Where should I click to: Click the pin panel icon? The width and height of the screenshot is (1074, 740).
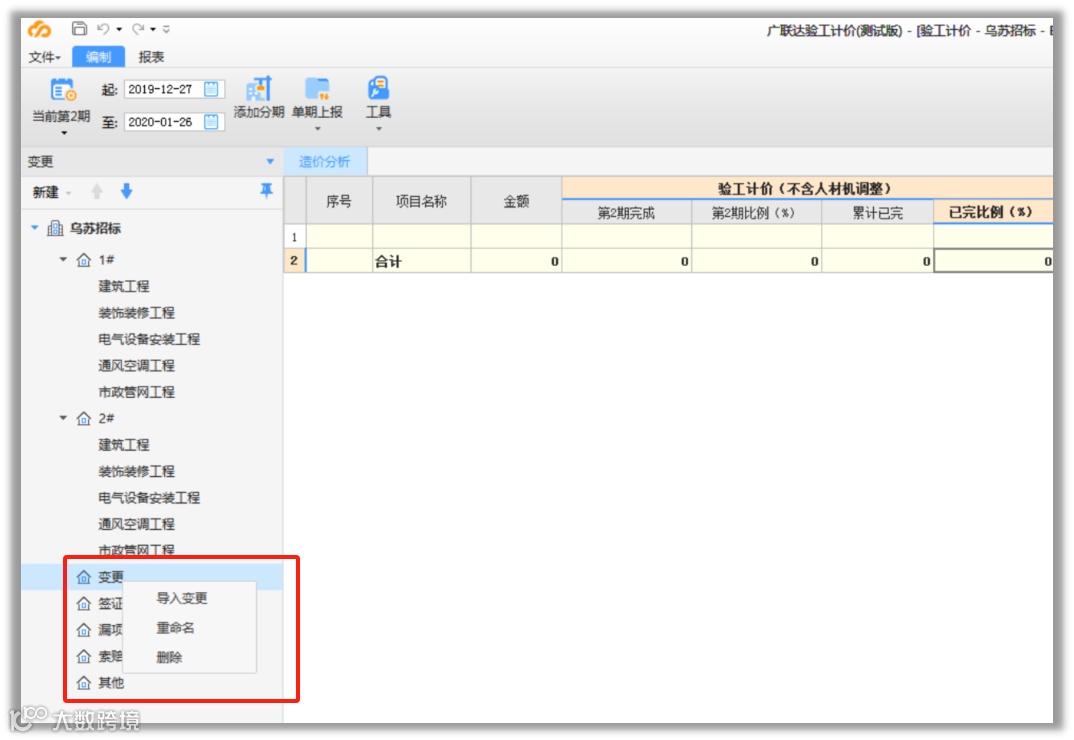[266, 191]
